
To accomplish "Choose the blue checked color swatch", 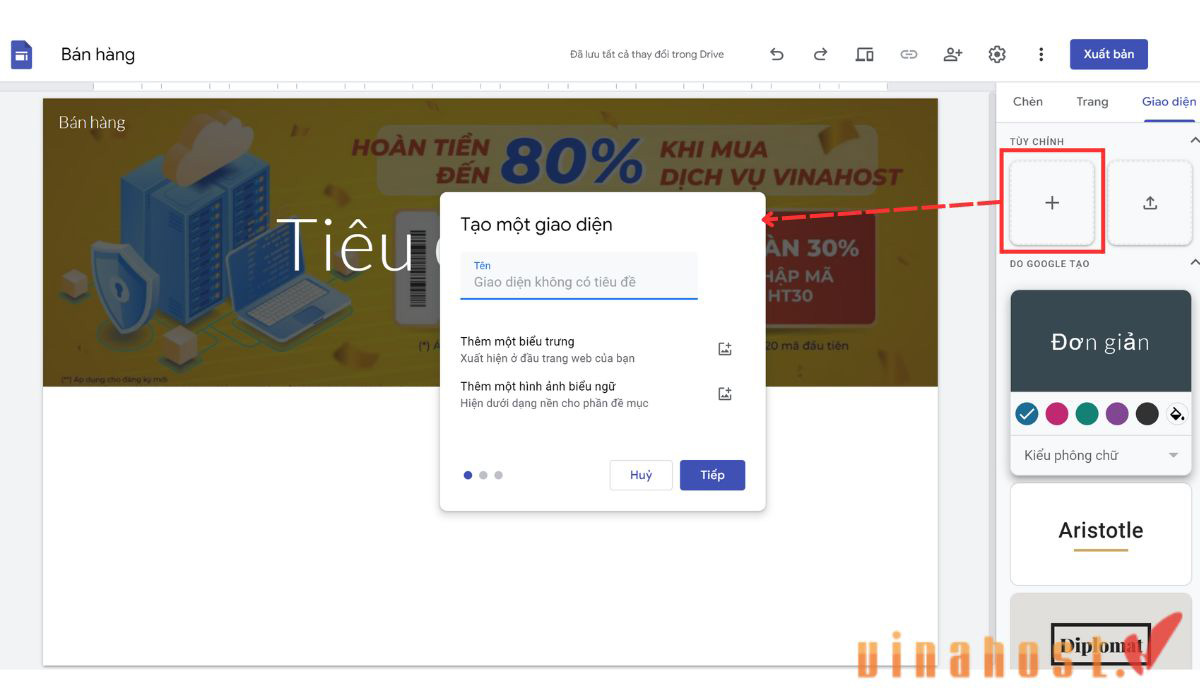I will [1027, 414].
